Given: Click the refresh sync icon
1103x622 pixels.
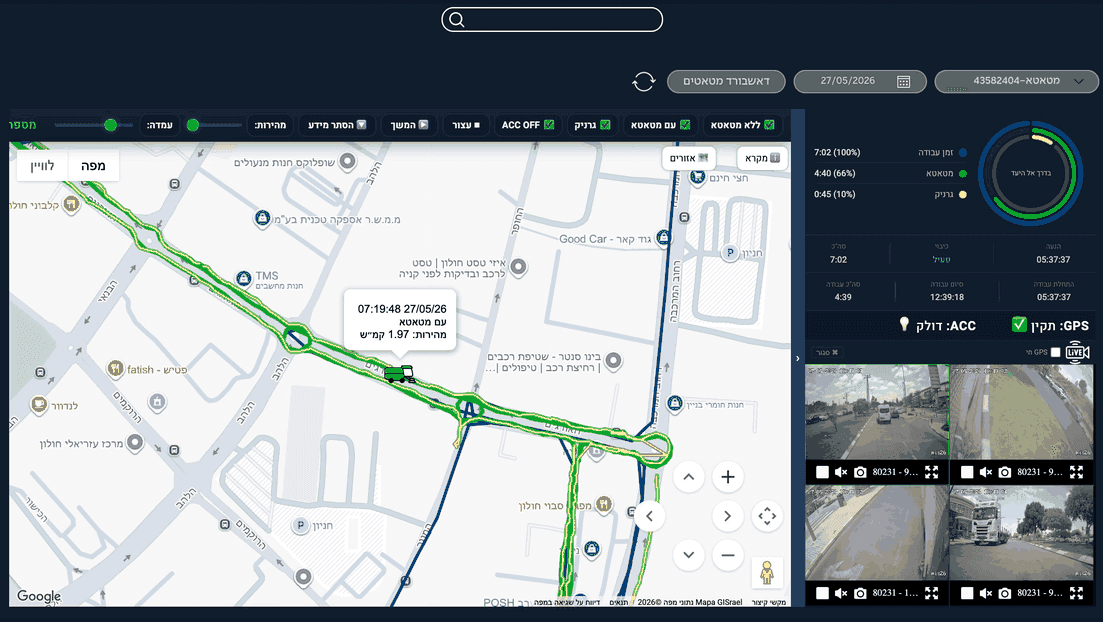Looking at the screenshot, I should tap(644, 82).
